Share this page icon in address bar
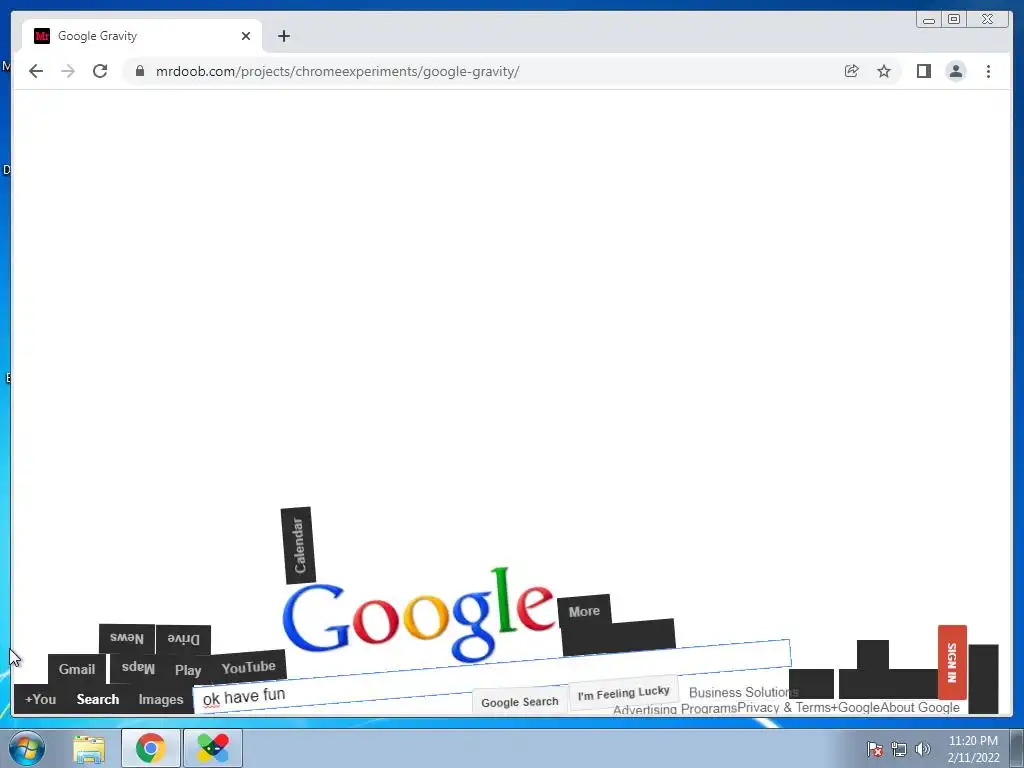This screenshot has height=768, width=1024. point(851,71)
